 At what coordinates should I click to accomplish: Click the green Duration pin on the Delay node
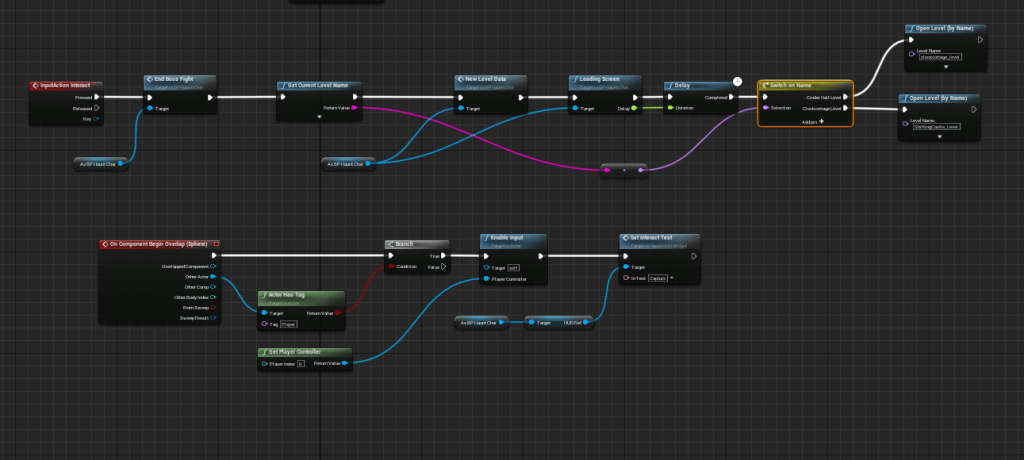click(x=672, y=107)
